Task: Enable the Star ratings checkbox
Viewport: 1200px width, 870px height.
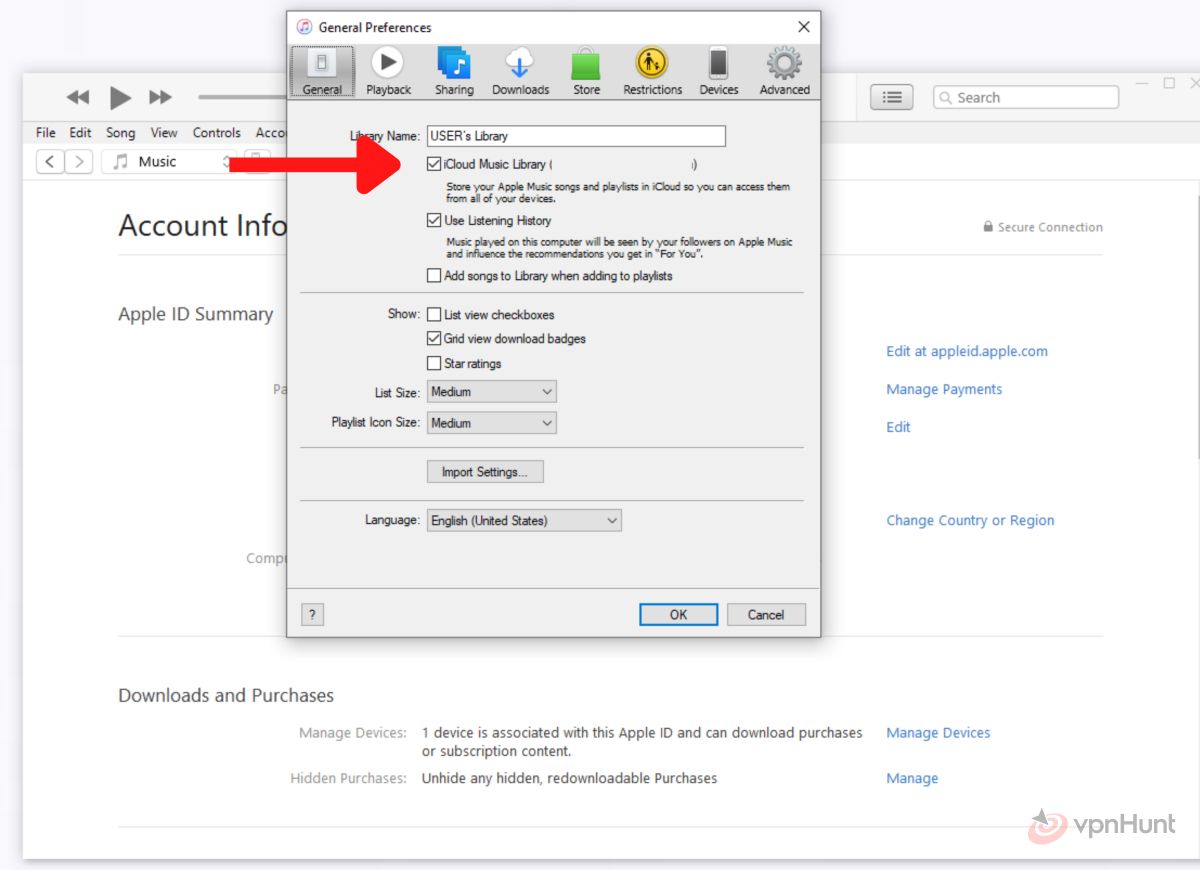Action: click(434, 363)
